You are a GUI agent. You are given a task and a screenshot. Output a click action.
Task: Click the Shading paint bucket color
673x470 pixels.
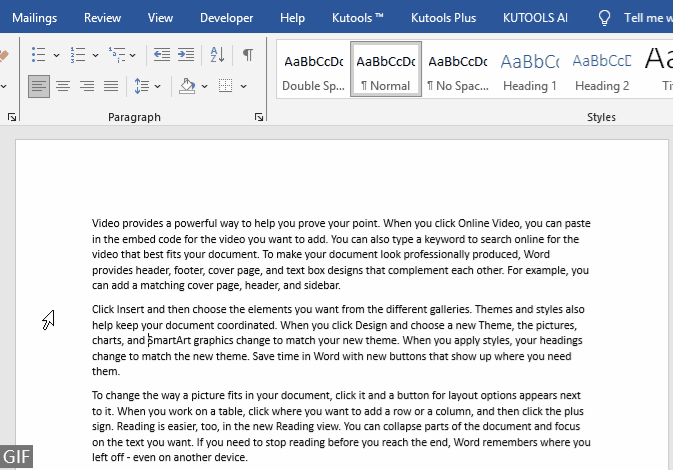tap(187, 86)
